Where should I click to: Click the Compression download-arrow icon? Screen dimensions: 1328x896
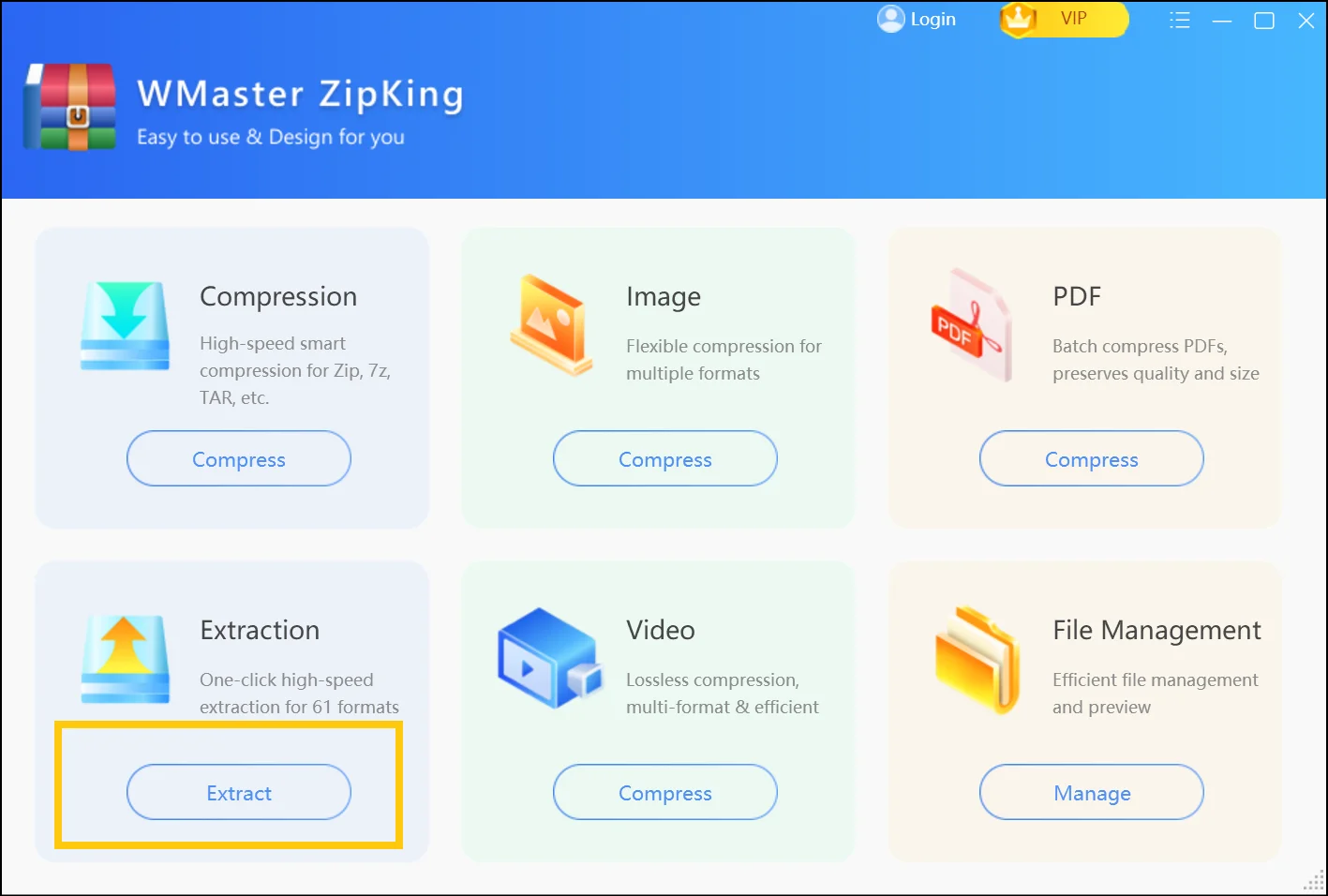click(x=126, y=325)
